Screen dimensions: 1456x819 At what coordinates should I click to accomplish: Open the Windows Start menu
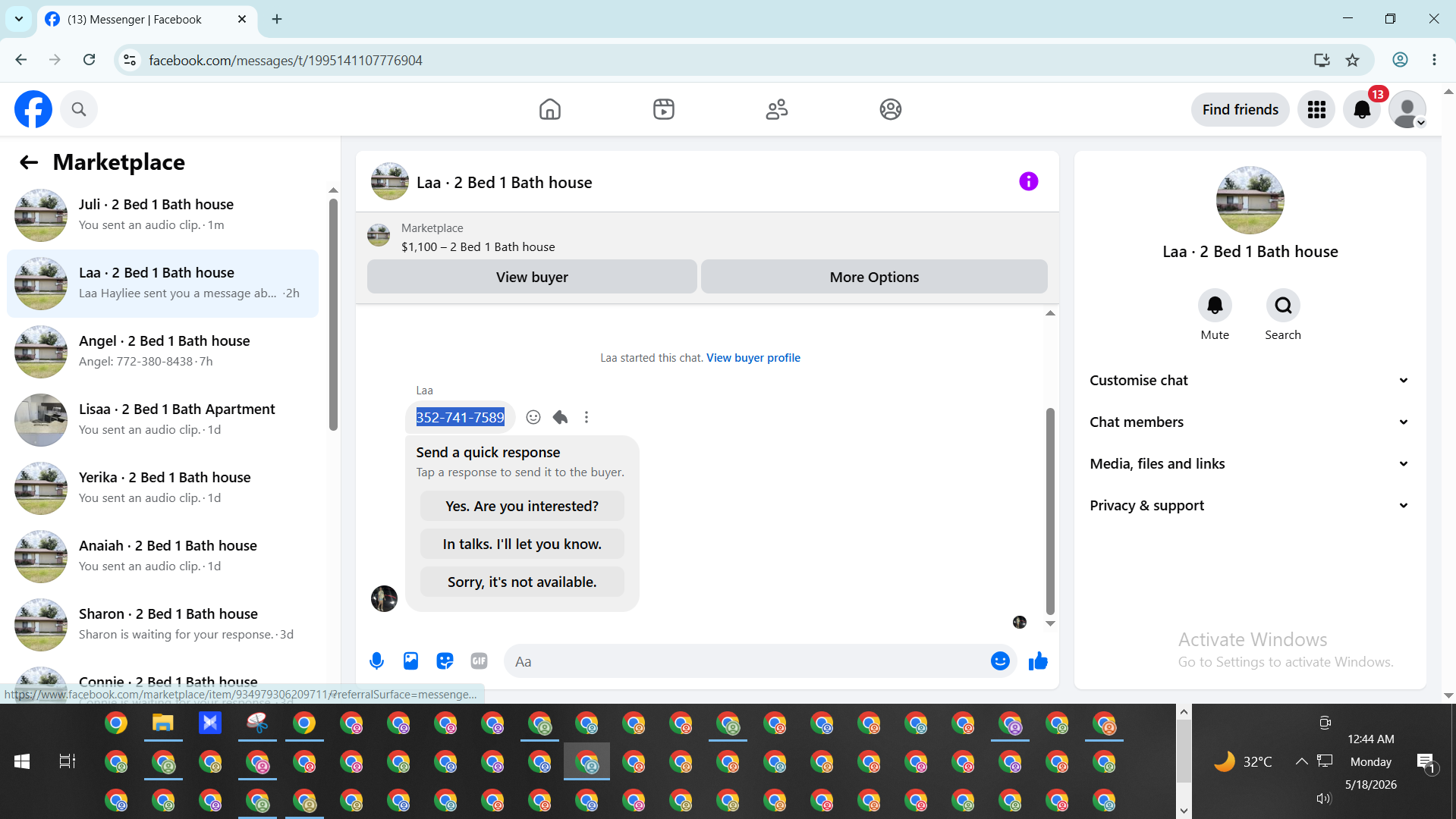(22, 761)
